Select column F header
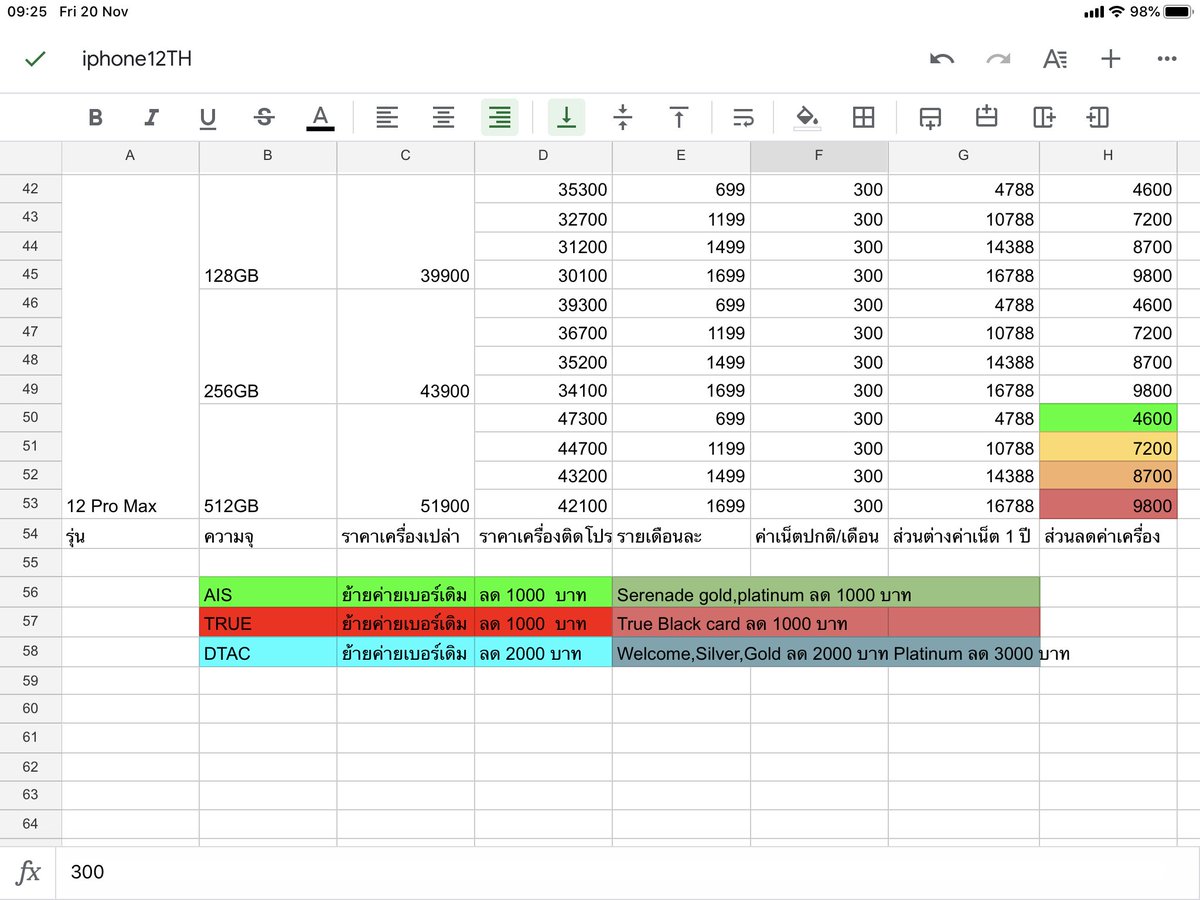This screenshot has height=900, width=1200. [x=819, y=156]
